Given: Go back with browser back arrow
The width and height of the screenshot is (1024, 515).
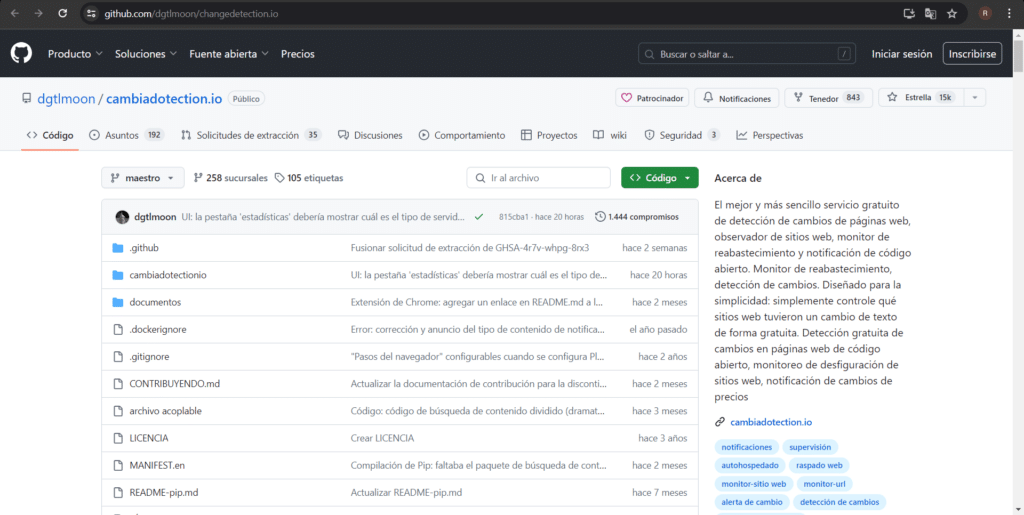Looking at the screenshot, I should 15,13.
